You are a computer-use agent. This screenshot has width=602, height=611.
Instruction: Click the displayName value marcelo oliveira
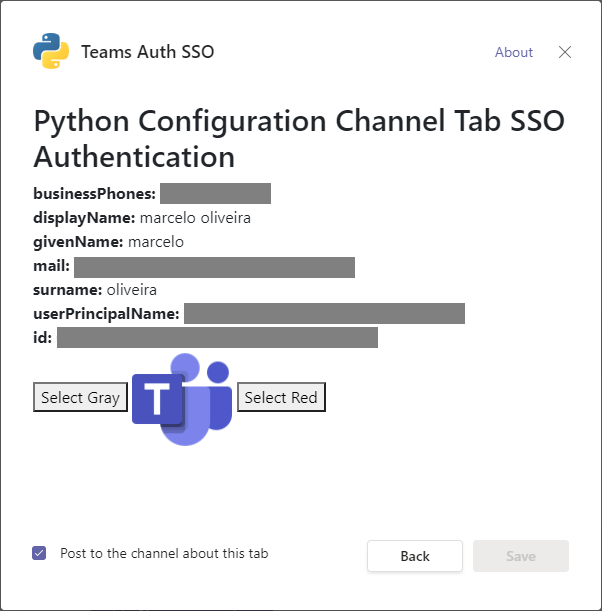[195, 218]
